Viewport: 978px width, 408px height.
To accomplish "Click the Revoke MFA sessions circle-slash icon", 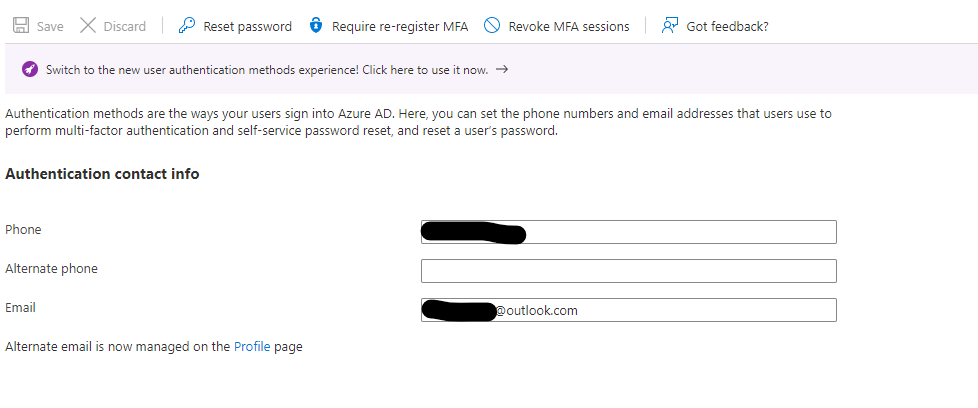I will [x=492, y=26].
